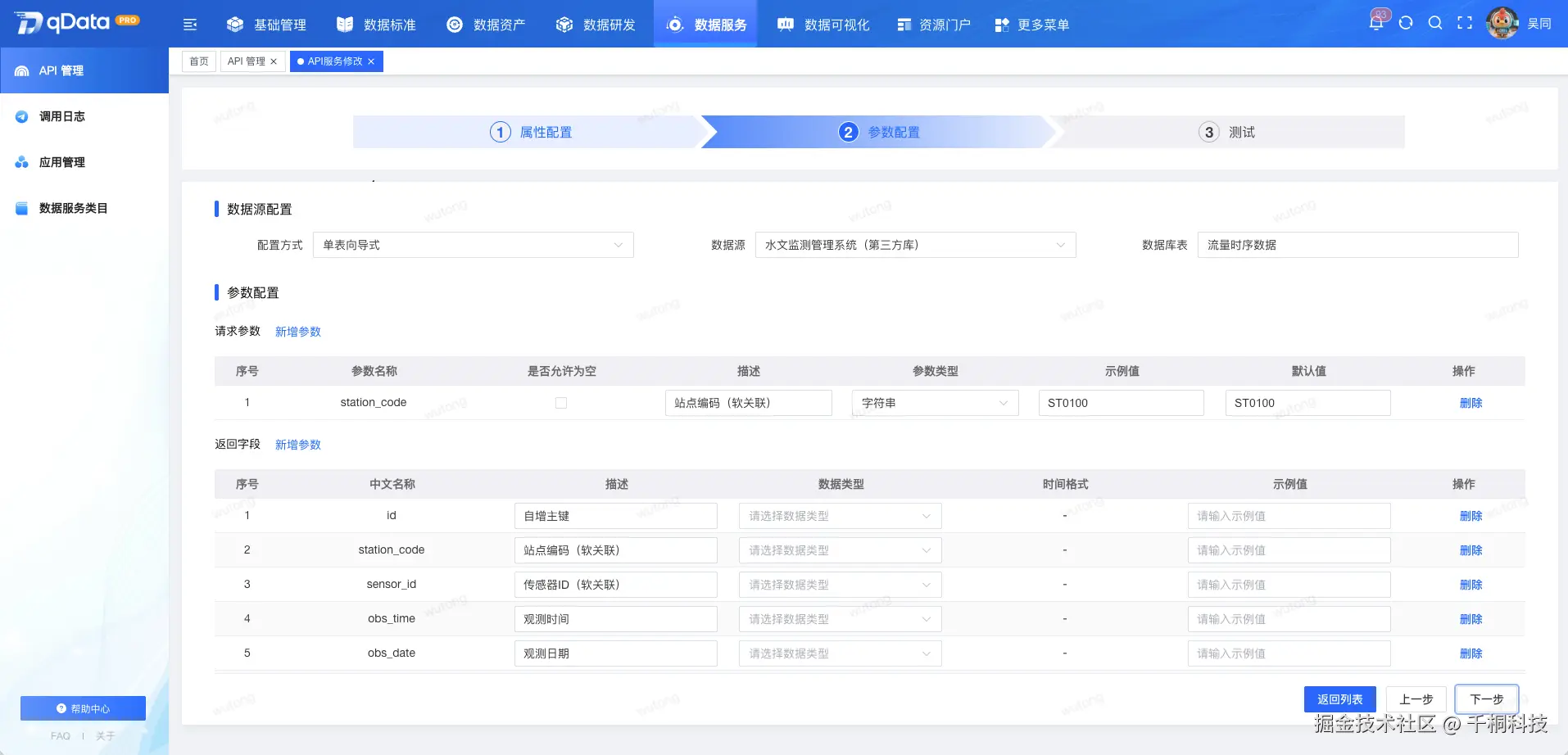Click 新增参数 under 返回字段
This screenshot has height=755, width=1568.
297,444
